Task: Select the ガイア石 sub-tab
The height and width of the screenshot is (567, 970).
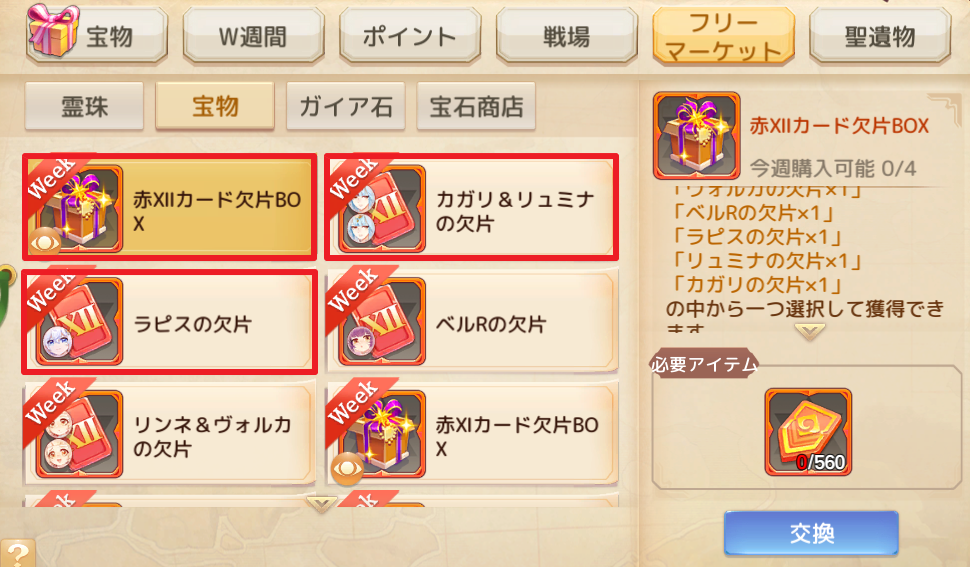Action: click(x=345, y=106)
